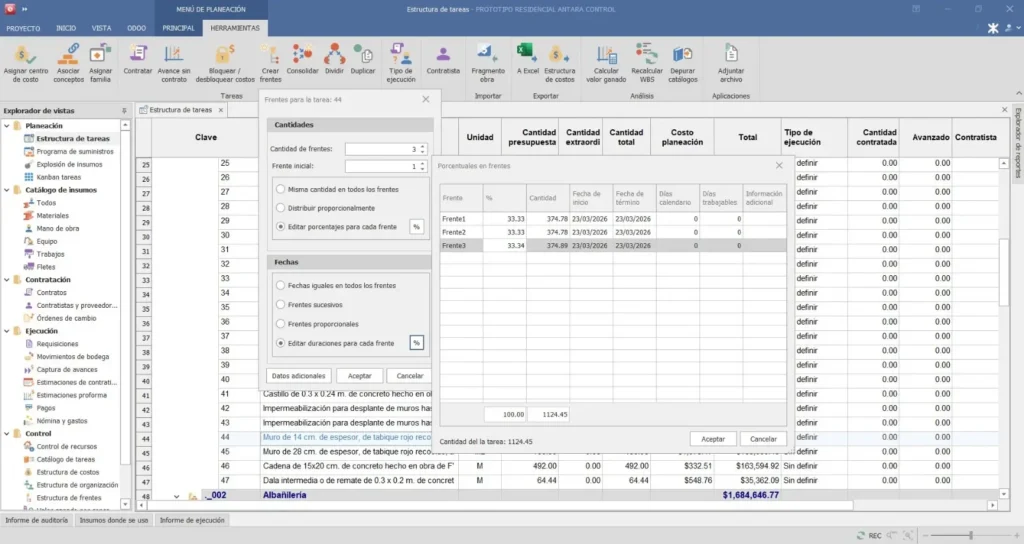The height and width of the screenshot is (544, 1024).
Task: Select the Frentes sucesivos radio button
Action: pyautogui.click(x=280, y=304)
